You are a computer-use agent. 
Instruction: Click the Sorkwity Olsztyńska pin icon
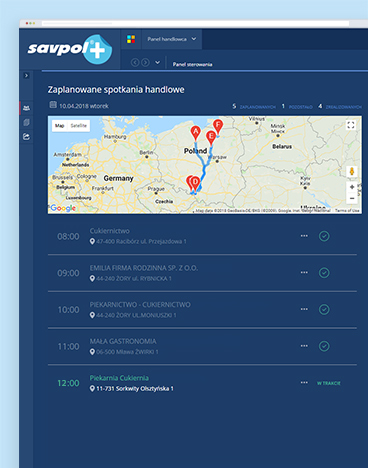(x=92, y=389)
